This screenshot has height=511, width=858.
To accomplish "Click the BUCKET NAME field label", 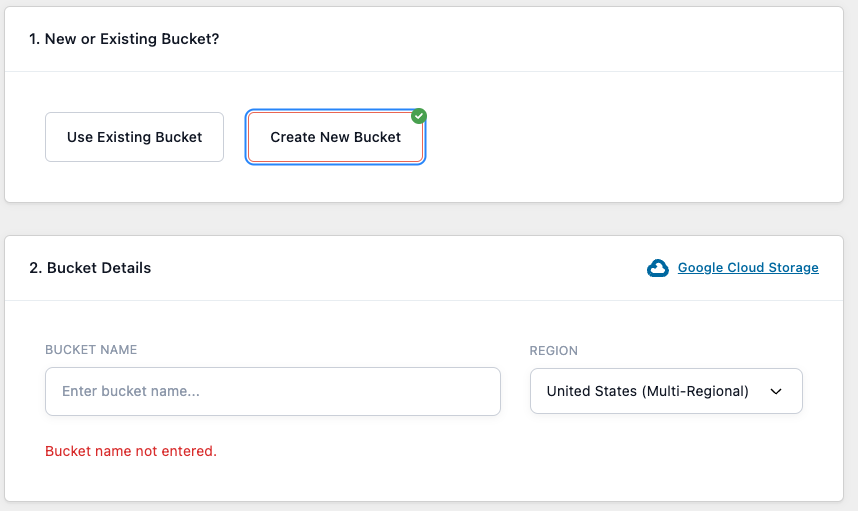I will pyautogui.click(x=91, y=350).
